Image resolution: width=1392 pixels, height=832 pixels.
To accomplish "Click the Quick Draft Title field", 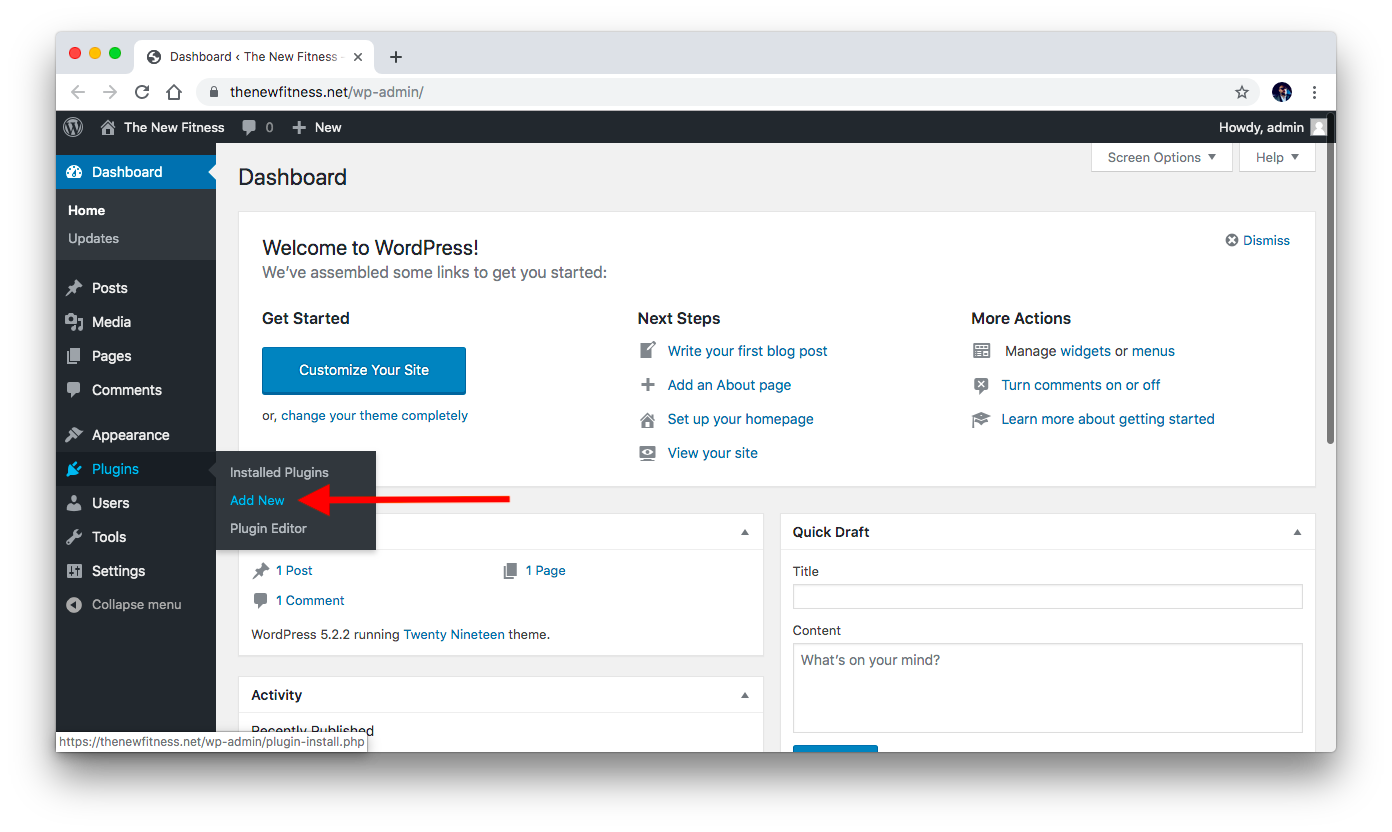I will [1047, 596].
